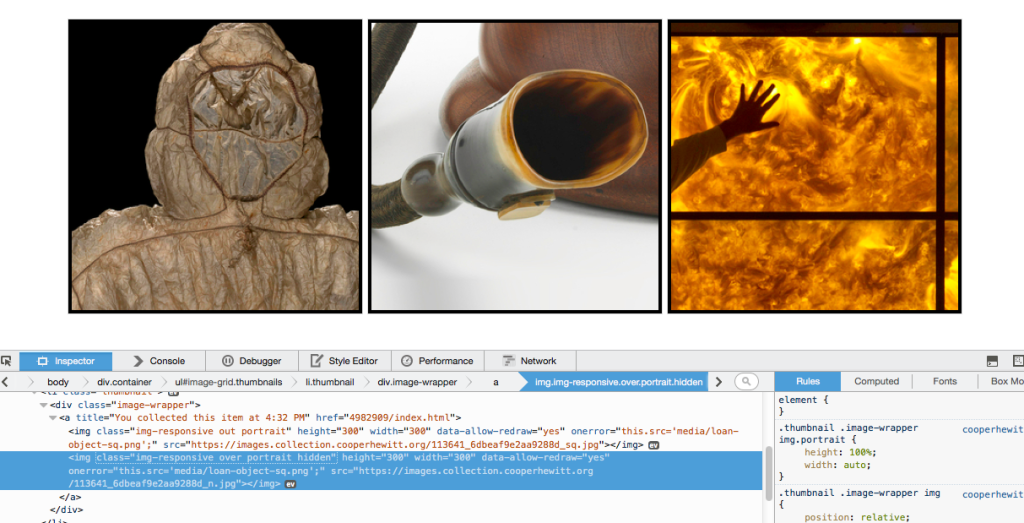This screenshot has width=1024, height=523.
Task: Open the Style Editor tab
Action: tap(345, 361)
